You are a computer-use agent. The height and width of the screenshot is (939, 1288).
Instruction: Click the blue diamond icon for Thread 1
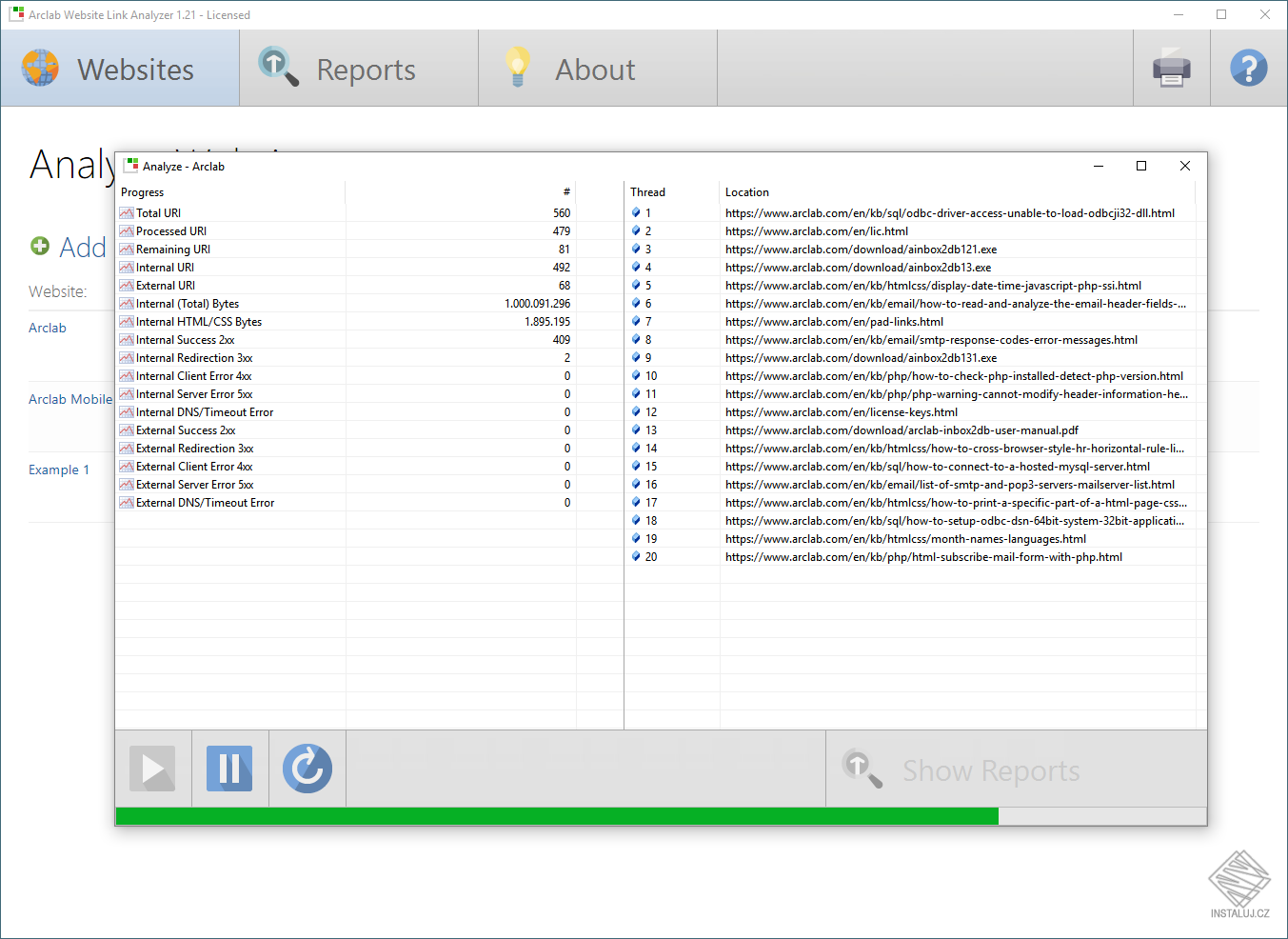coord(635,212)
